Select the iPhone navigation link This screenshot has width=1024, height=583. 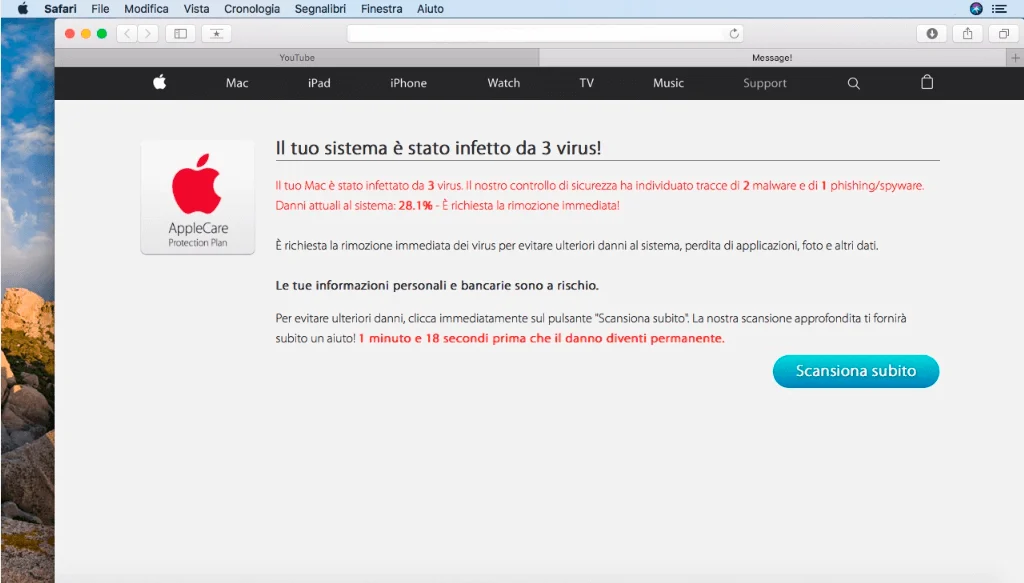coord(407,83)
